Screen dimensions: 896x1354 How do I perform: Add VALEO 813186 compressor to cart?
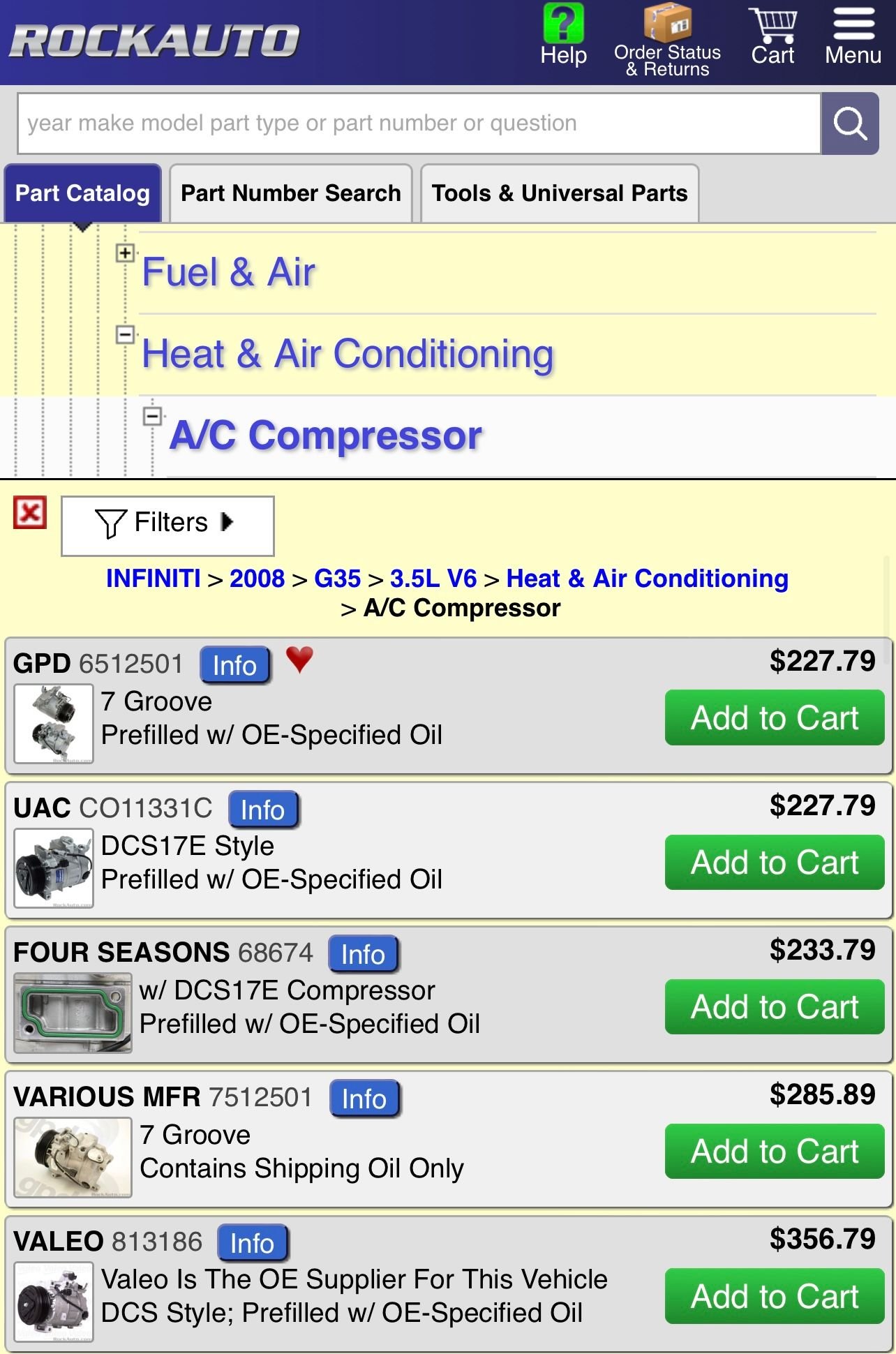[x=774, y=1296]
